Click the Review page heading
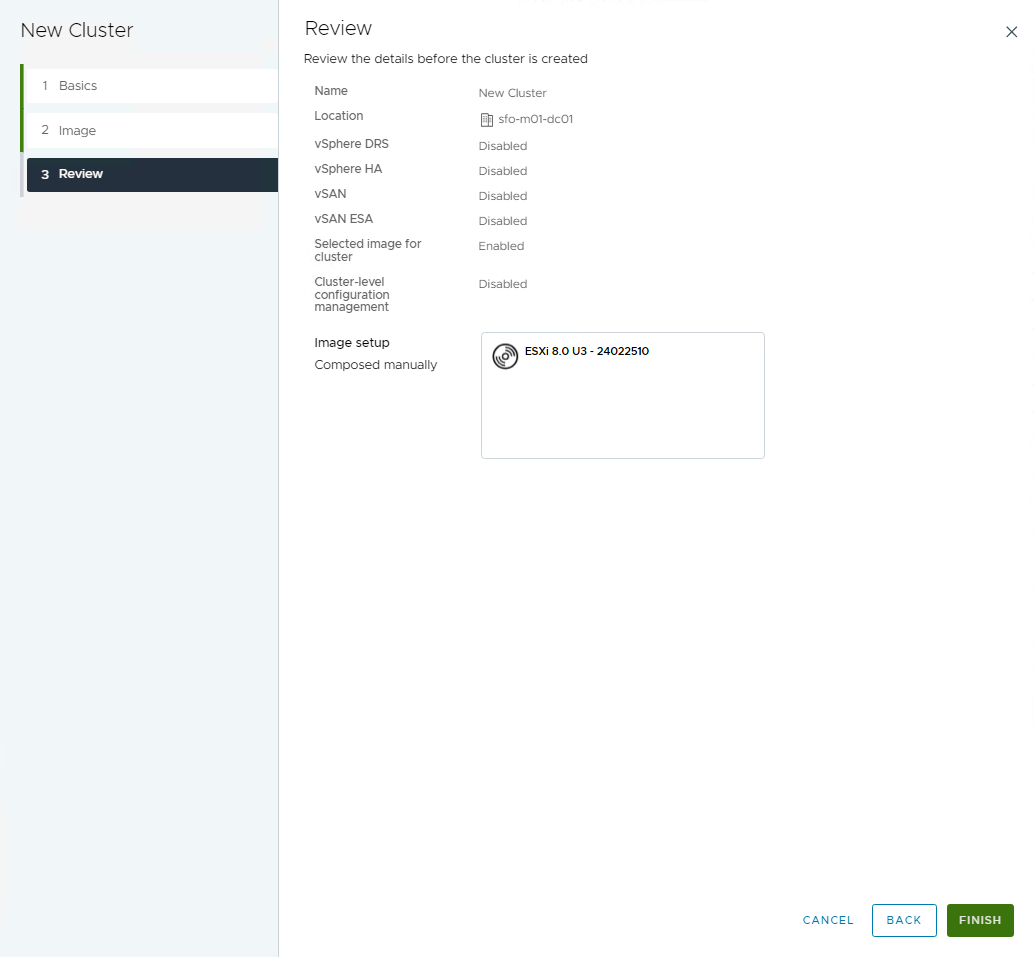Viewport: 1034px width, 957px height. point(338,28)
